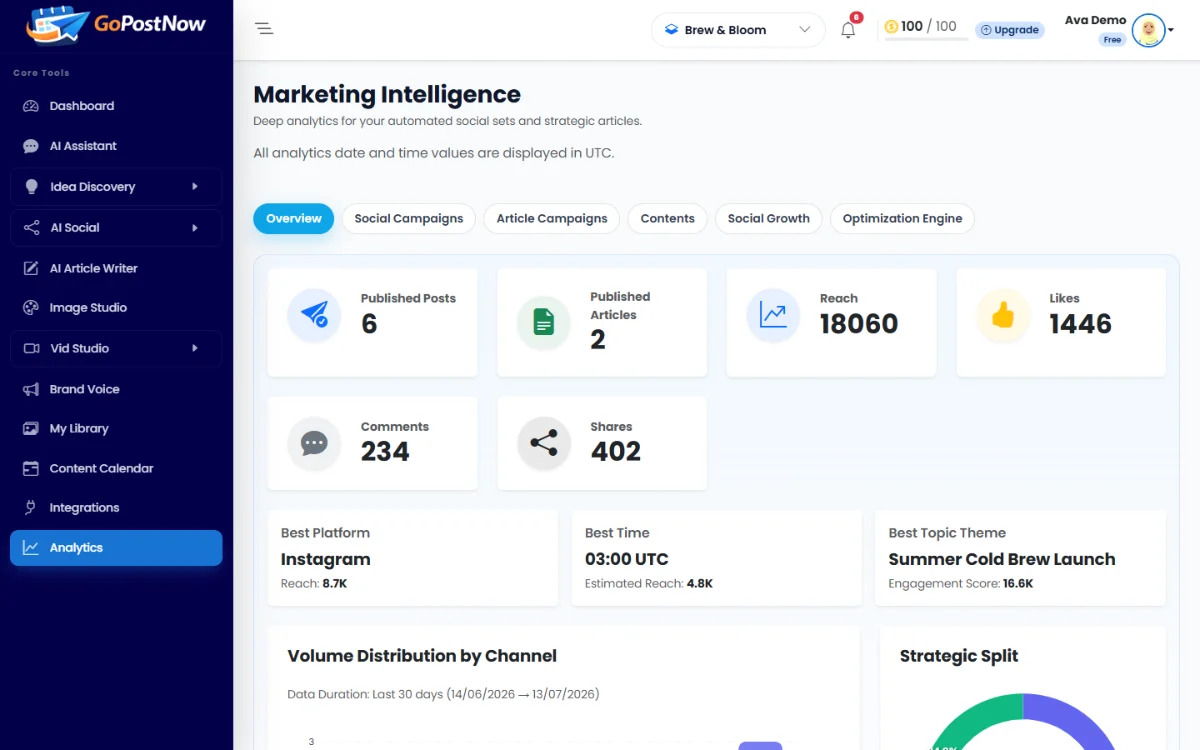Viewport: 1200px width, 750px height.
Task: Click the Estimated Reach 4.8K text
Action: [x=649, y=583]
